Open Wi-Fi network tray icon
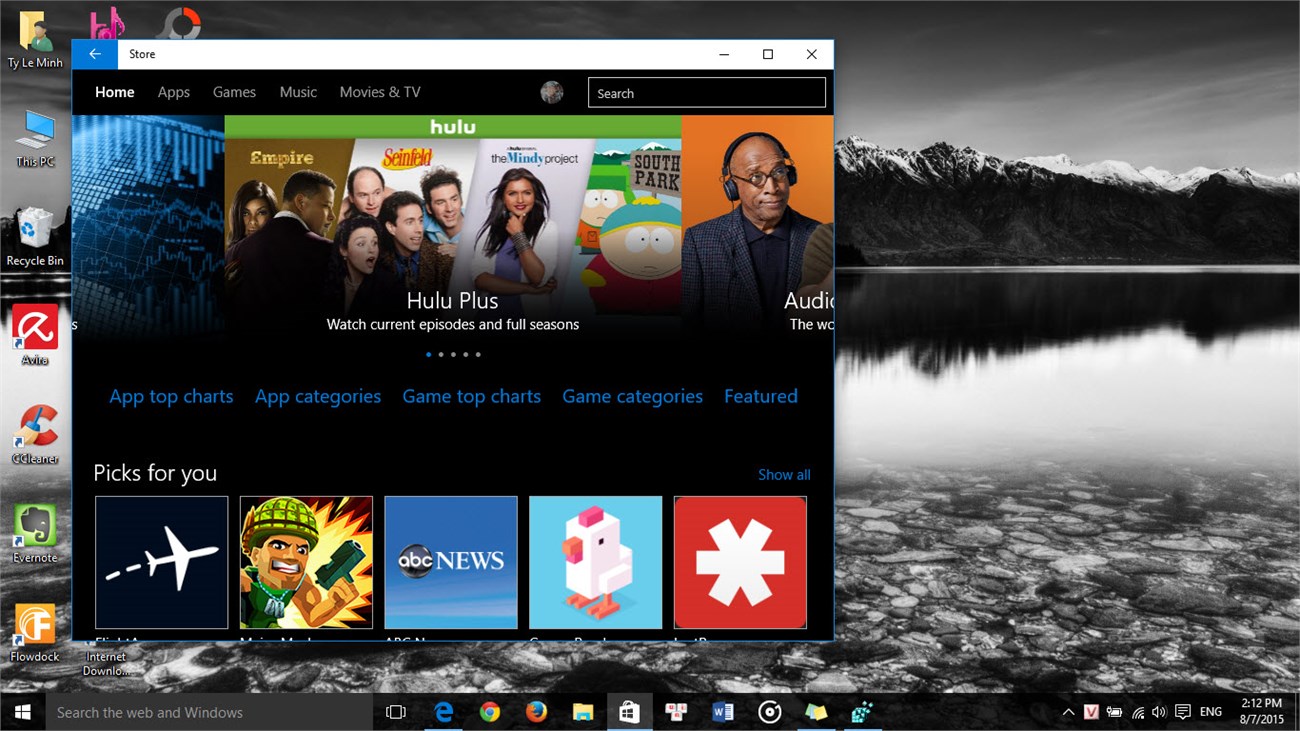The image size is (1300, 731). click(x=1138, y=712)
